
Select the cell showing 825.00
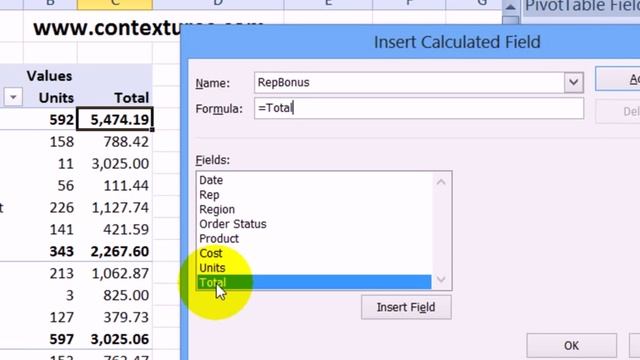click(x=115, y=296)
